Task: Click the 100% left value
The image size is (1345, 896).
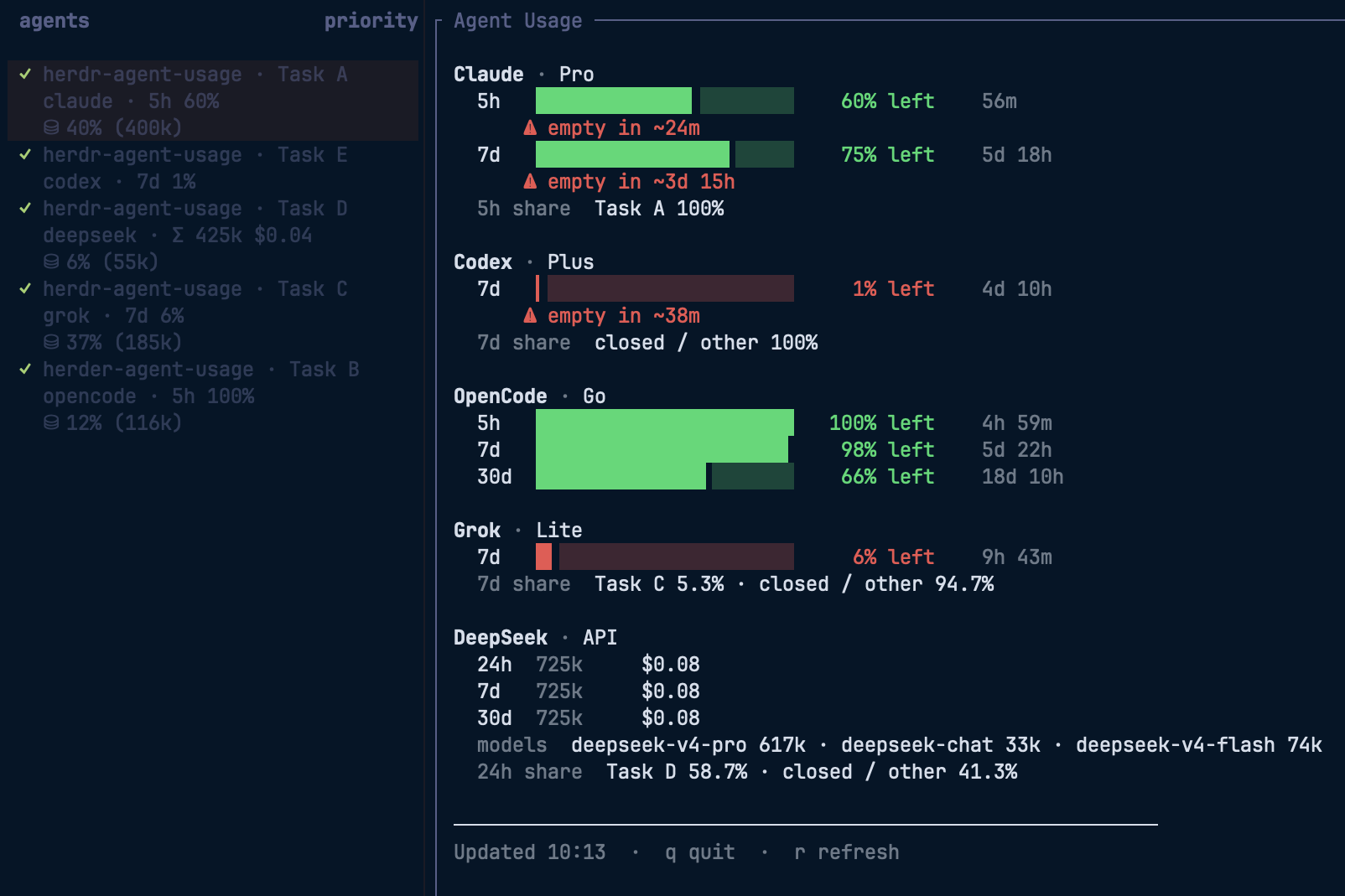Action: [x=882, y=423]
